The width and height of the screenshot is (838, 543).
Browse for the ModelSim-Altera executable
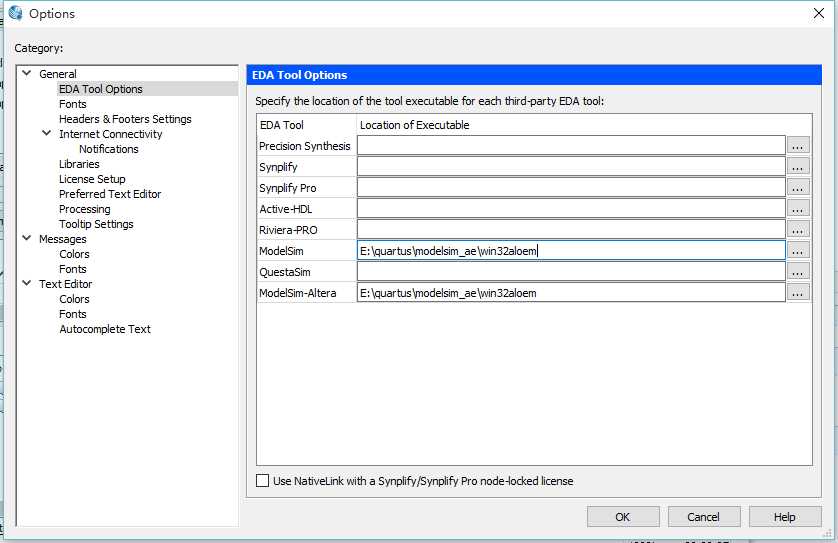[797, 293]
